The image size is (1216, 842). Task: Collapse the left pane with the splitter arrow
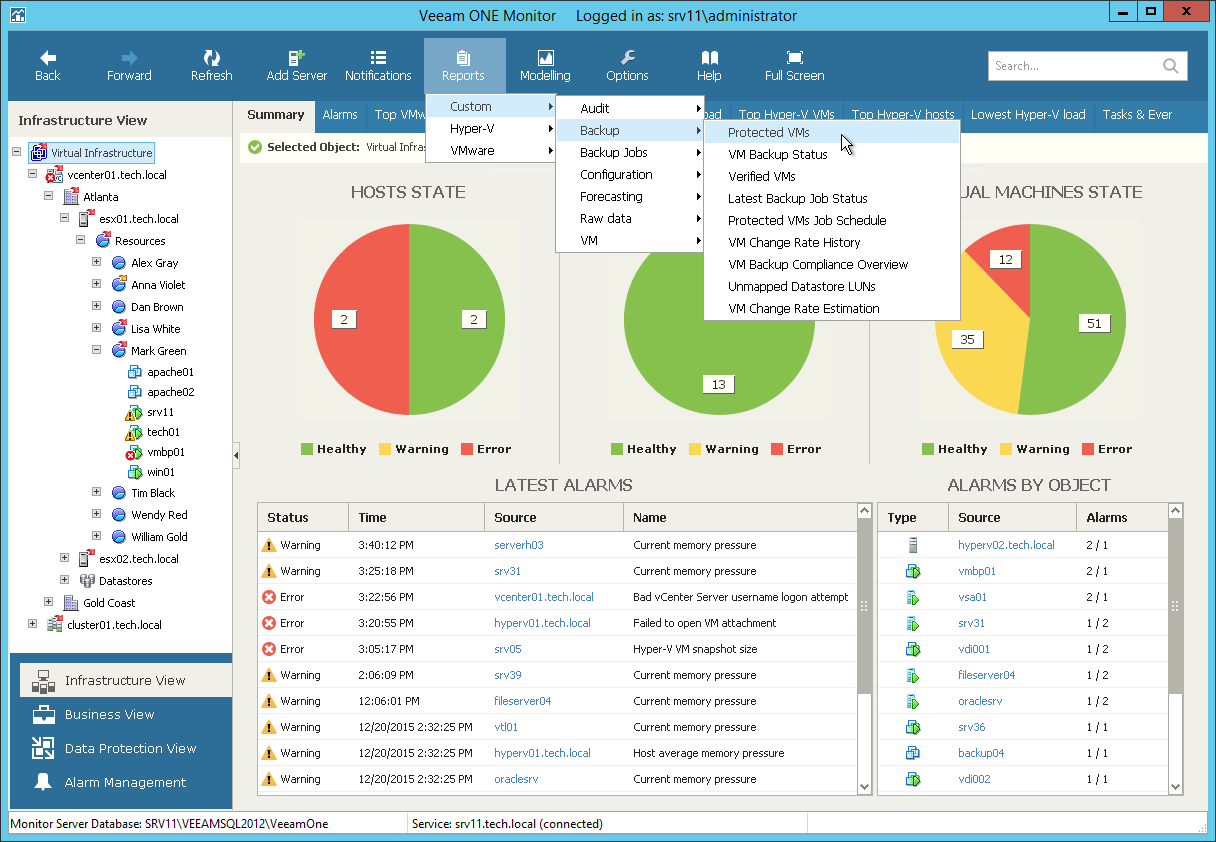(236, 455)
